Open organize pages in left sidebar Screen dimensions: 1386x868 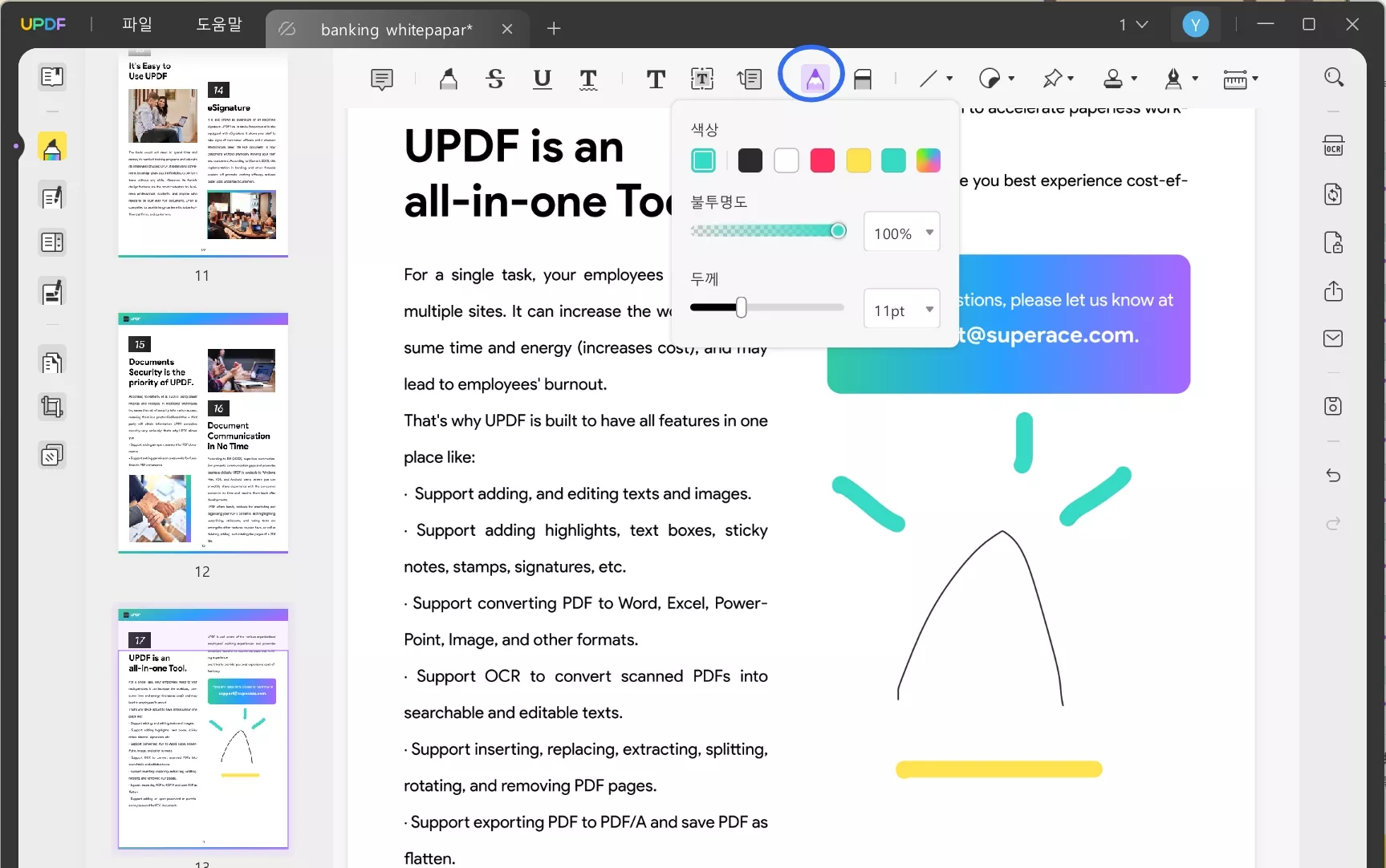point(52,363)
